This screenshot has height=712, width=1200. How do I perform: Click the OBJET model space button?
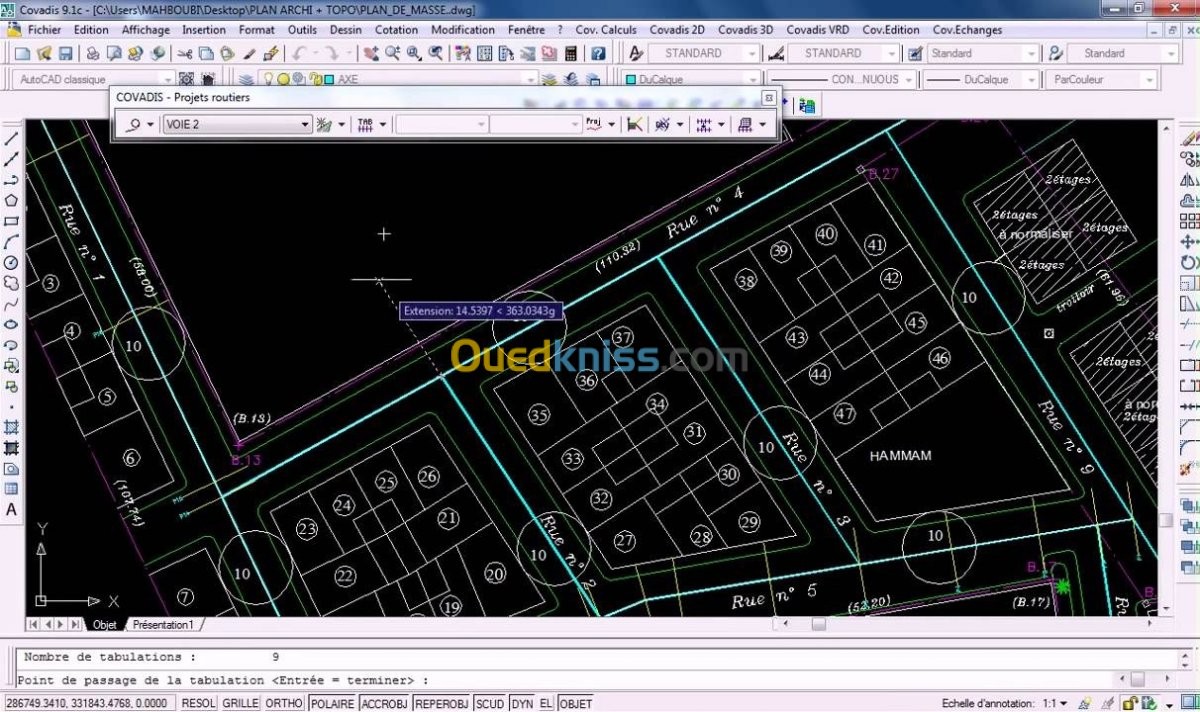(x=576, y=703)
